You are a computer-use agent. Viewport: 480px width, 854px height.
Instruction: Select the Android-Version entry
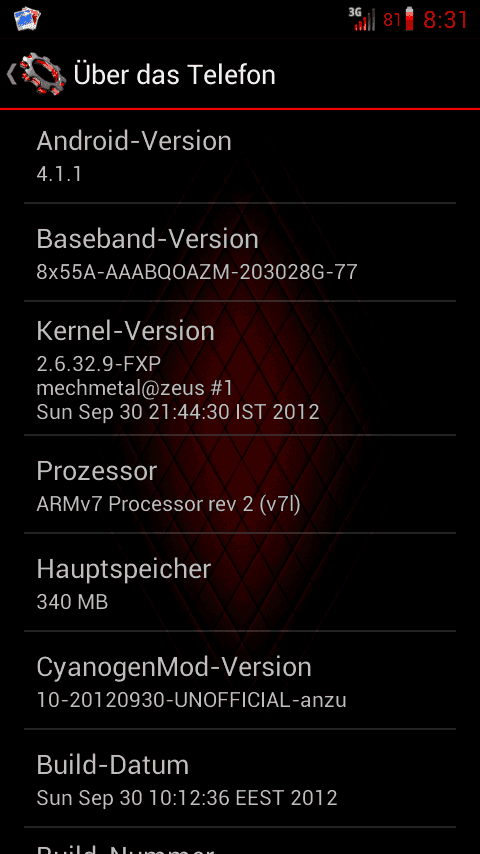point(240,156)
